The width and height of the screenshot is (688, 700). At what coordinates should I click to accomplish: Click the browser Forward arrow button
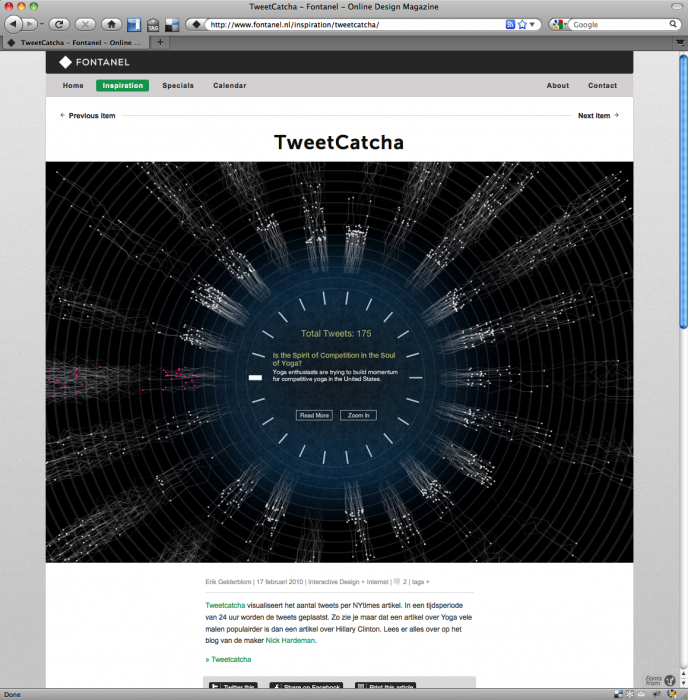29,24
